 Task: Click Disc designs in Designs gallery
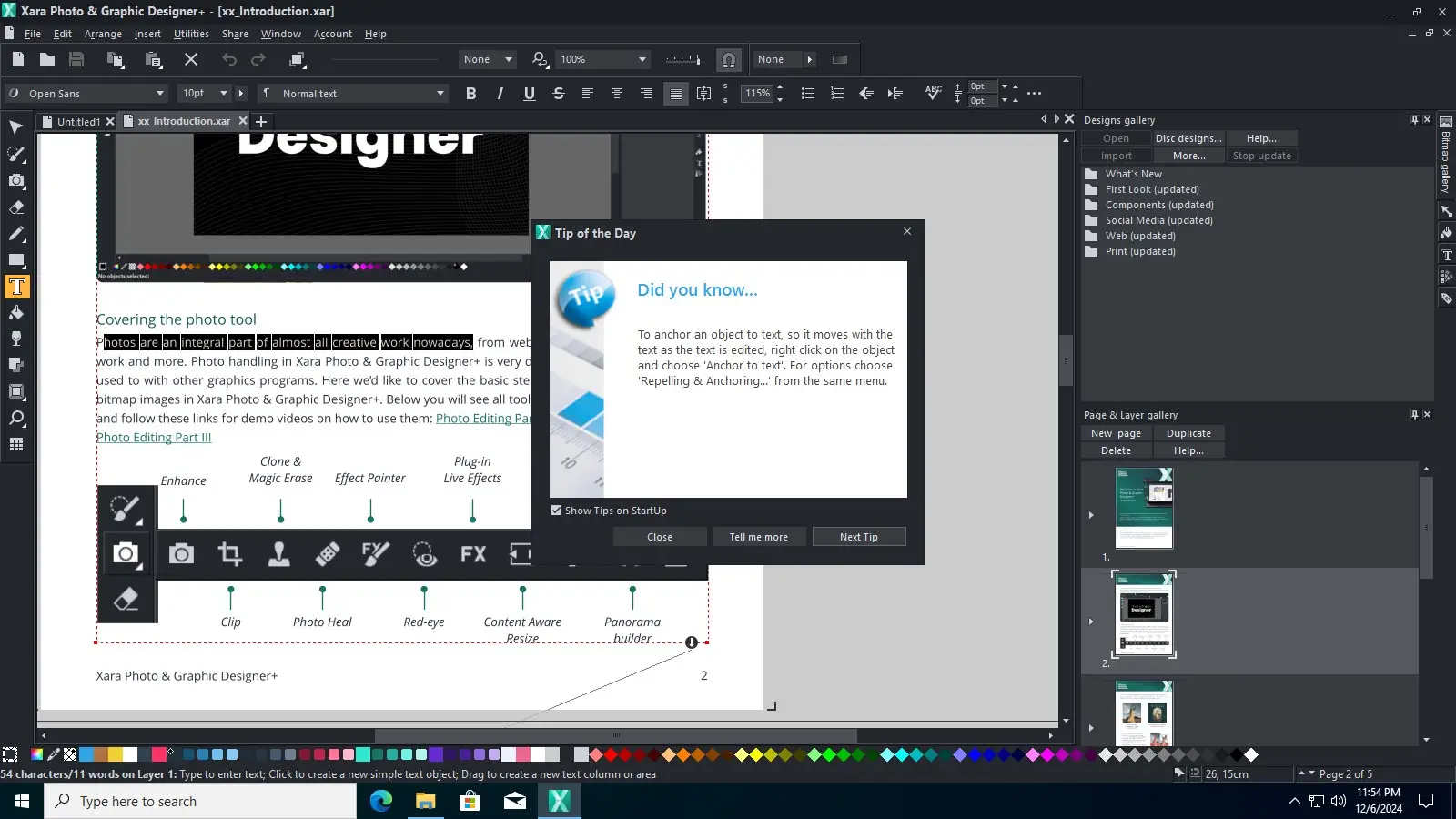pos(1188,138)
